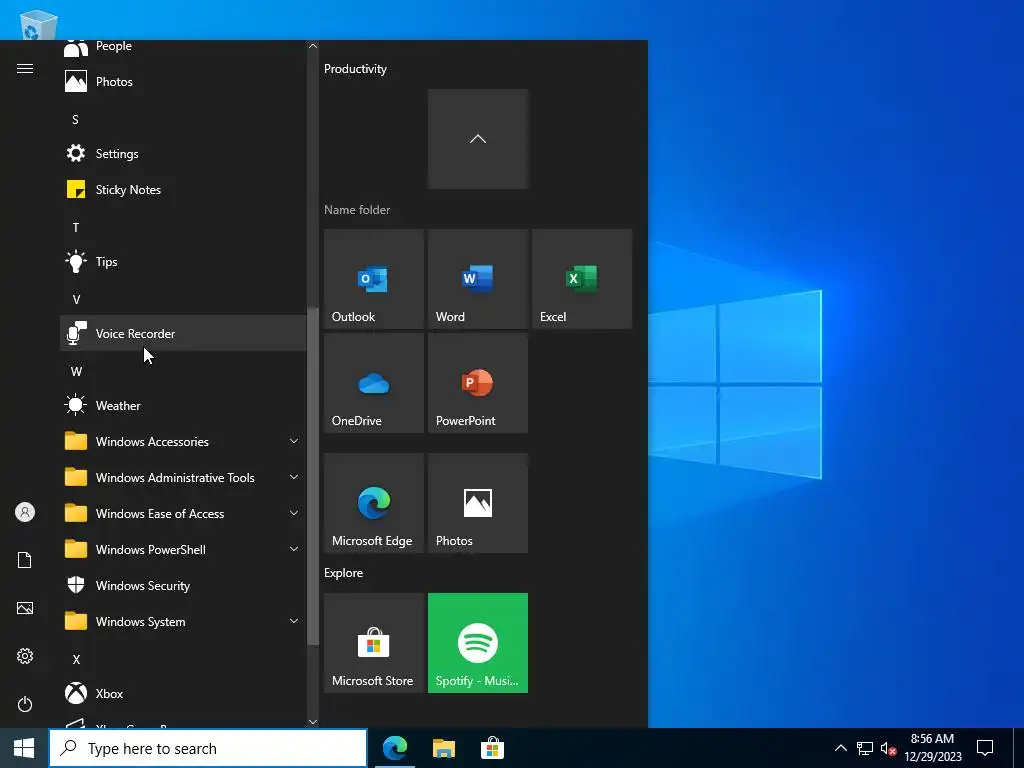The height and width of the screenshot is (768, 1024).
Task: Open the OneDrive tile
Action: 374,383
